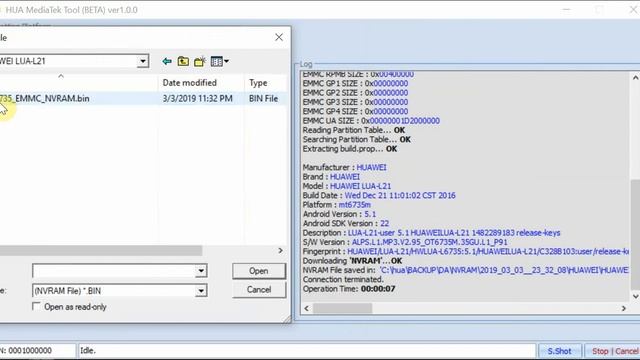The image size is (640, 360).
Task: Move file list right with arrow
Action: pyautogui.click(x=280, y=250)
